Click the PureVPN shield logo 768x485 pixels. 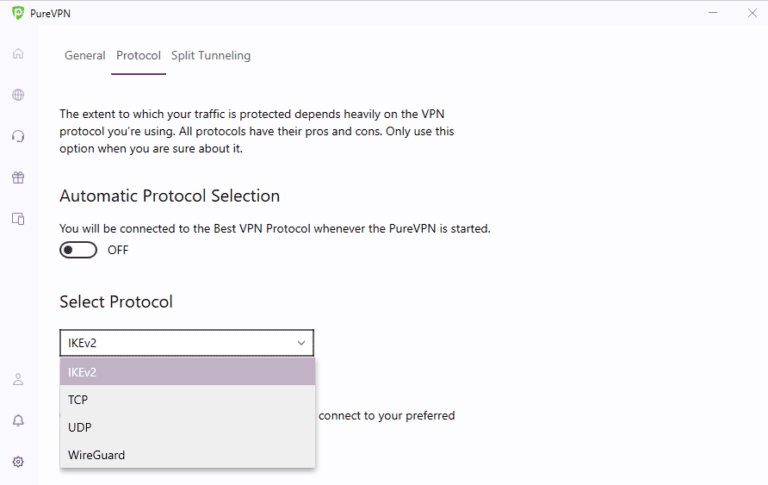[x=18, y=13]
